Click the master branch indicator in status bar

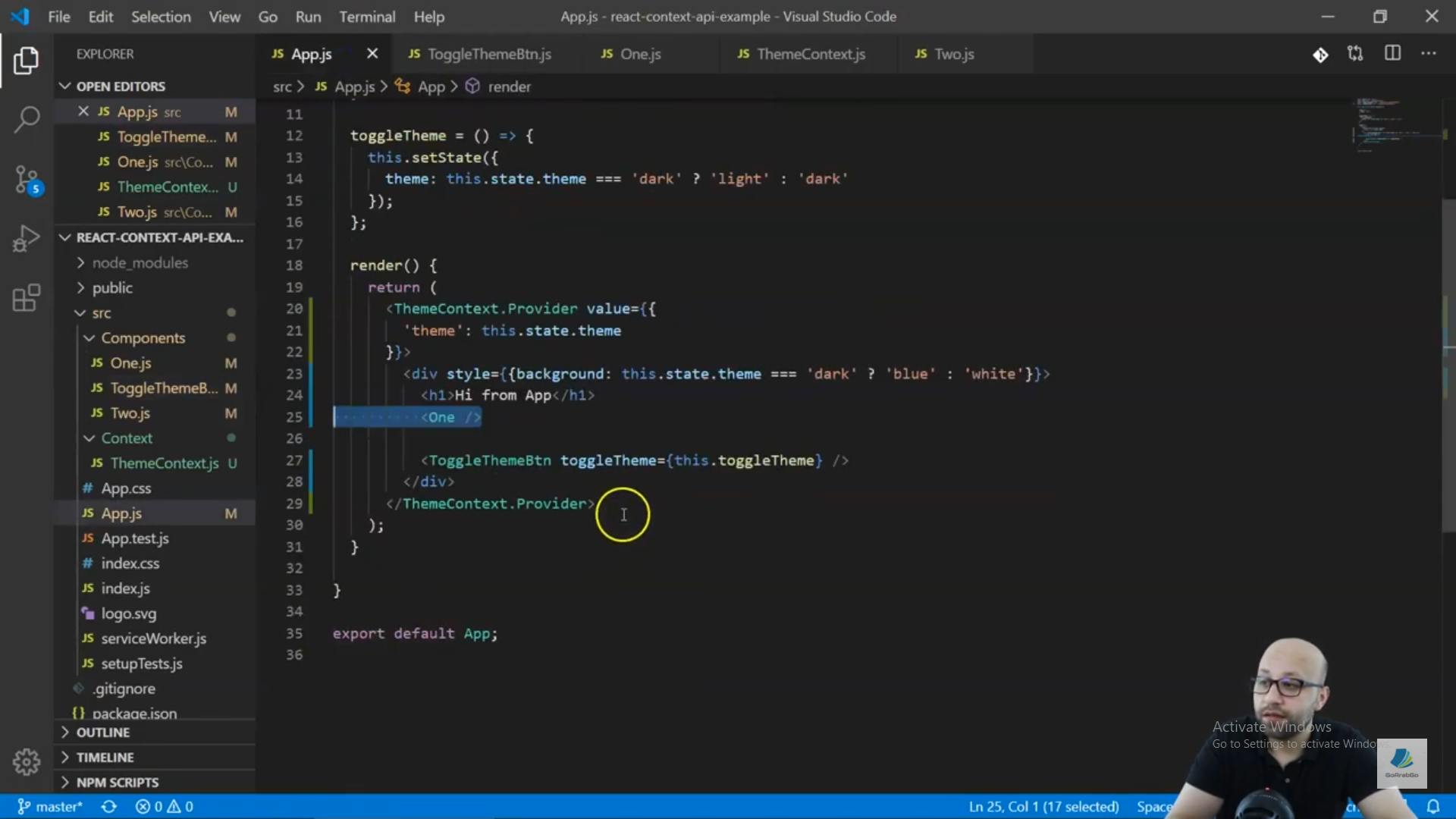point(50,806)
